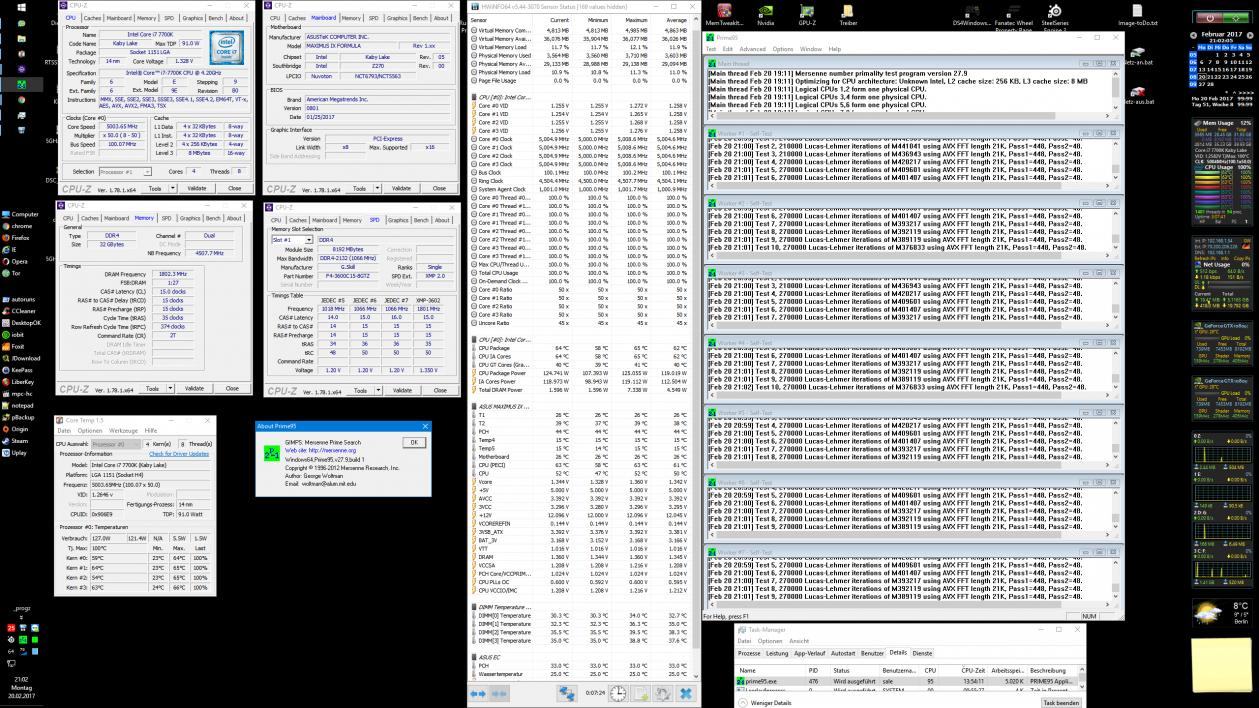The height and width of the screenshot is (708, 1259).
Task: Open CCleaner from the left sidebar
Action: point(19,311)
